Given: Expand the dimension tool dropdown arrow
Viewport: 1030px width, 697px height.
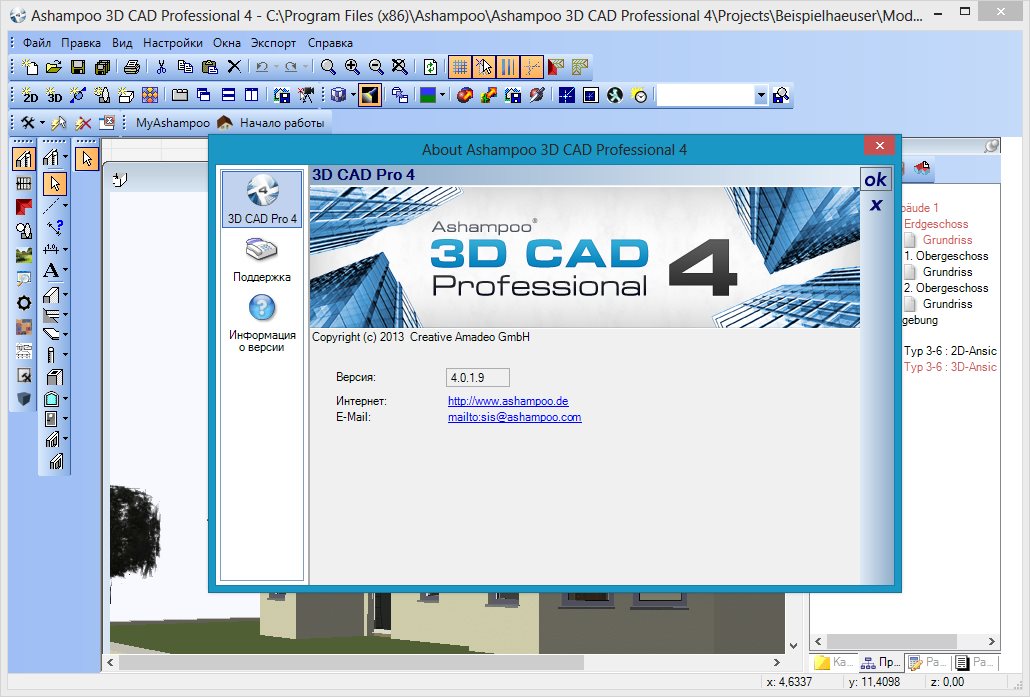Looking at the screenshot, I should pos(65,250).
